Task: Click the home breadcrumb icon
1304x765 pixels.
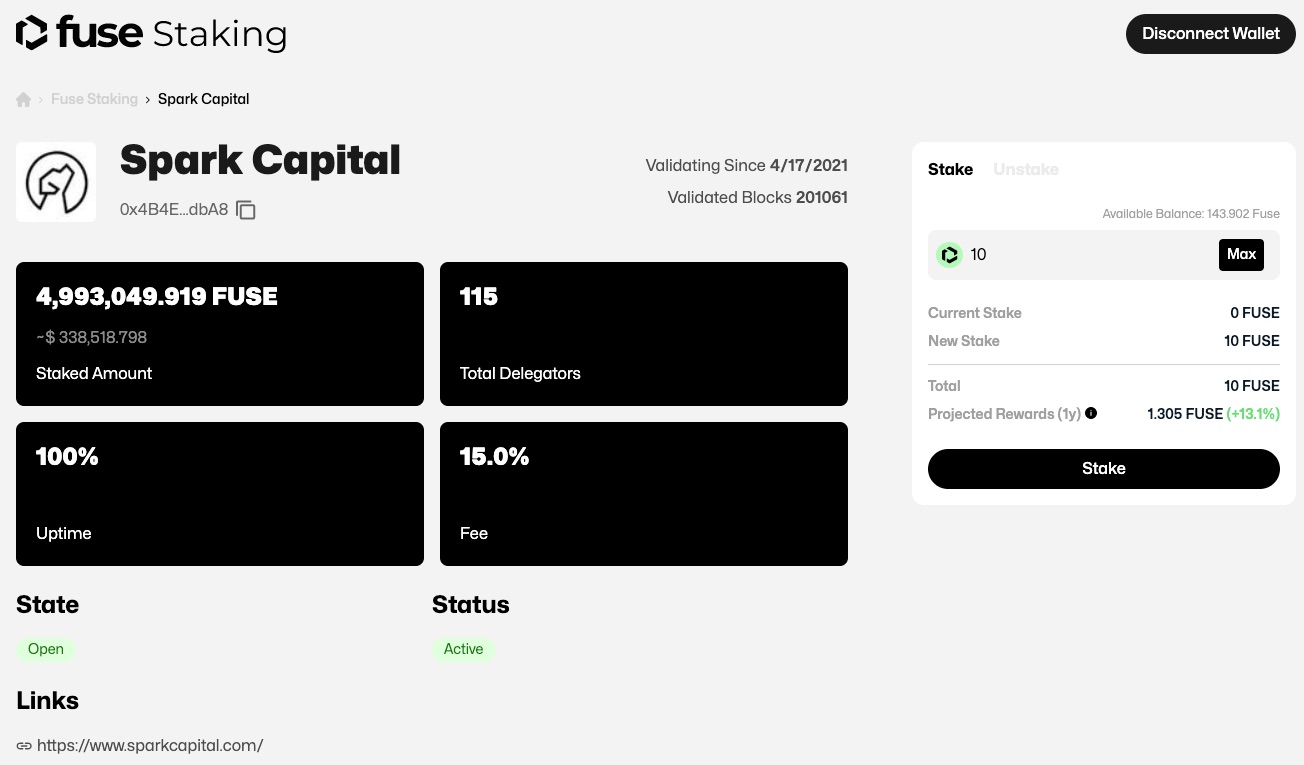Action: (x=24, y=100)
